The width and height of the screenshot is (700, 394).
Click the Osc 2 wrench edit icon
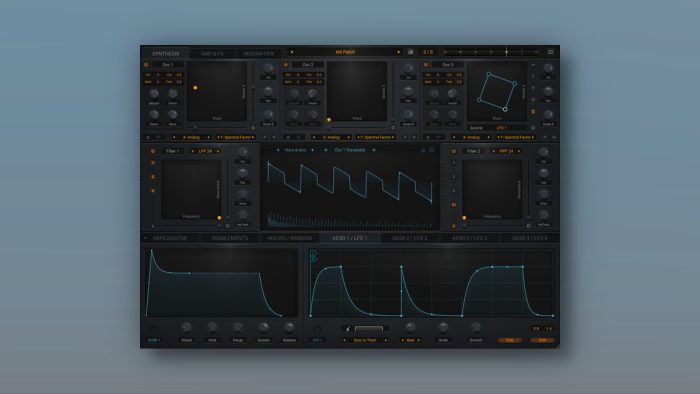pyautogui.click(x=405, y=137)
